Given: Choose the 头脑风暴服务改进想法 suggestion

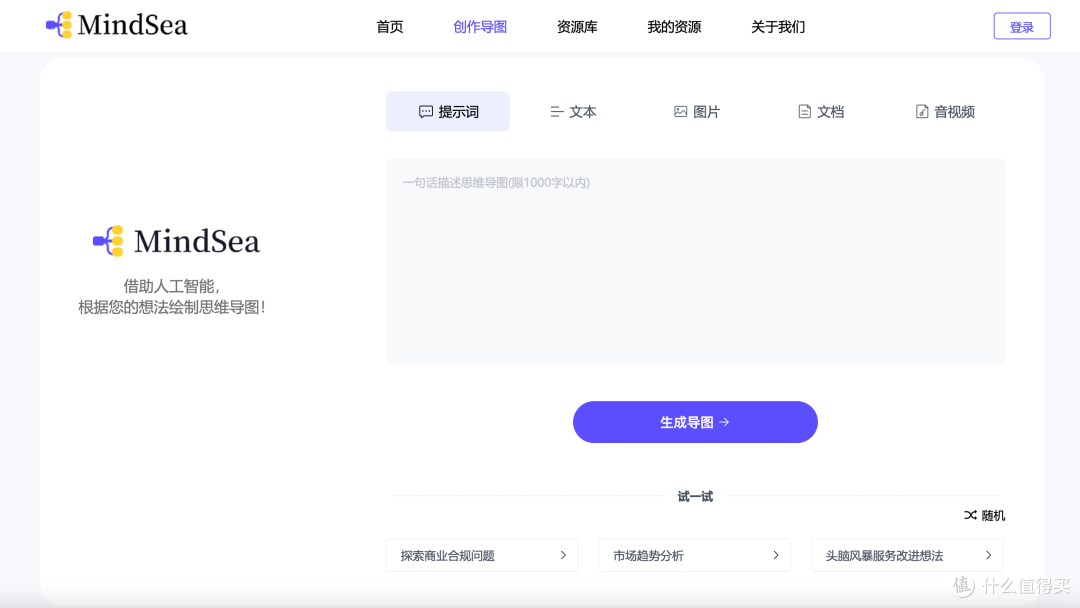Looking at the screenshot, I should 907,555.
